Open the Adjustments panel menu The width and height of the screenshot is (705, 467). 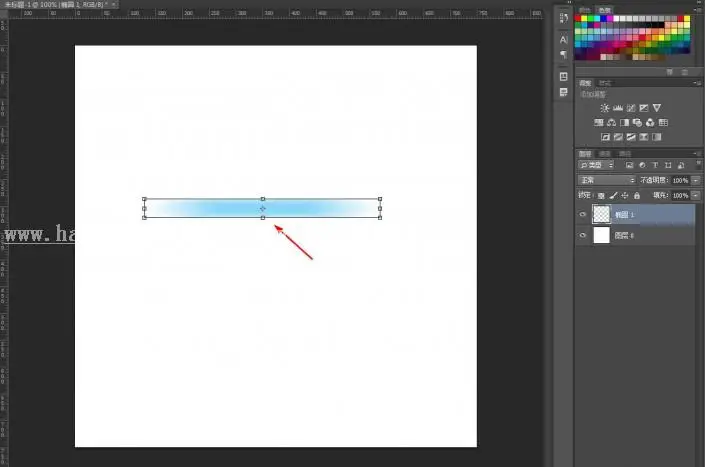point(697,83)
